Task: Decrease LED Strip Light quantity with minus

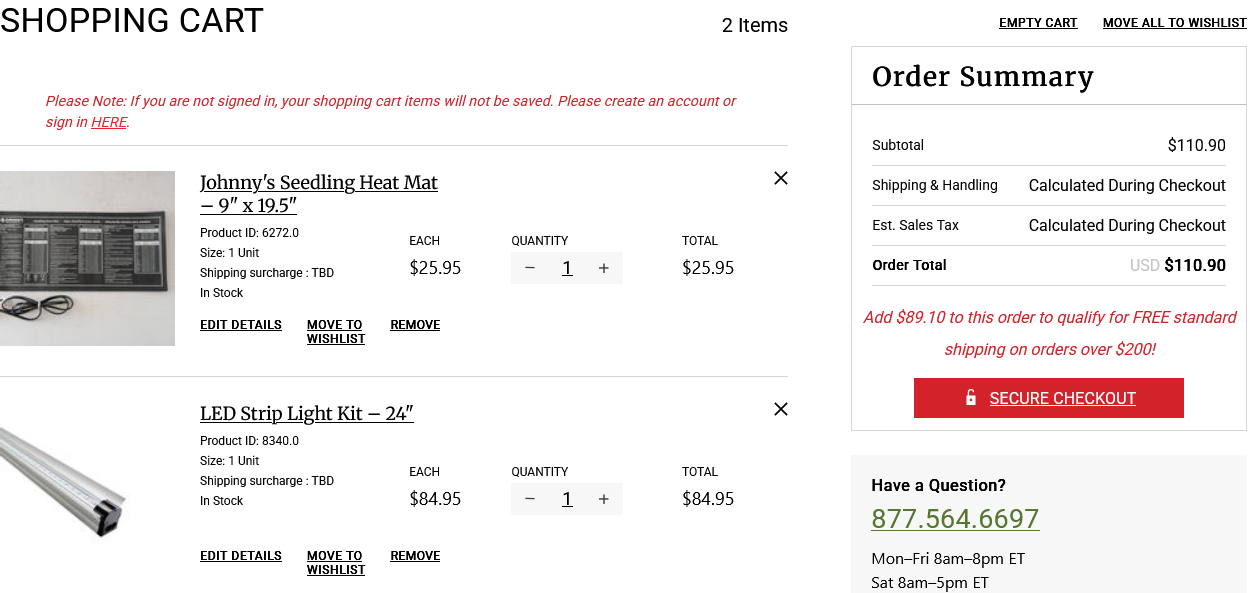Action: pos(530,499)
